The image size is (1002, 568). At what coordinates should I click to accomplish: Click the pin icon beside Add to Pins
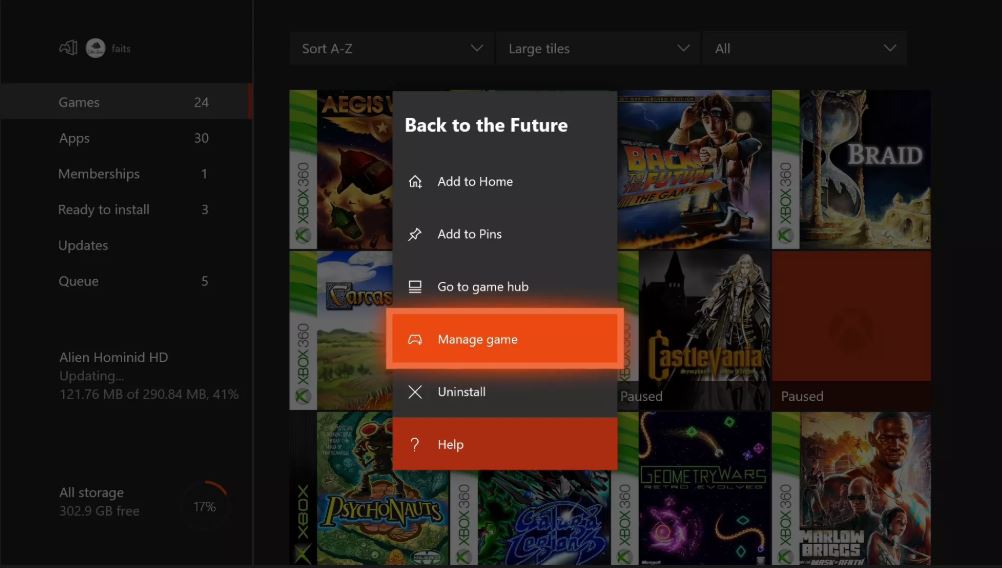click(x=415, y=234)
